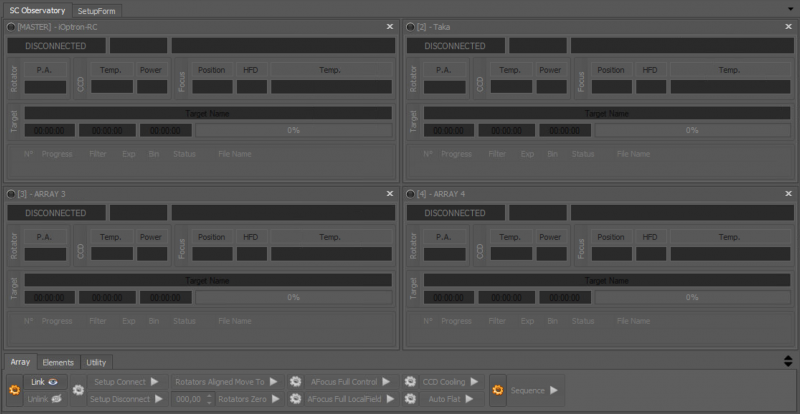Click the HFD label in the Taka focus section
The height and width of the screenshot is (414, 800).
(650, 70)
